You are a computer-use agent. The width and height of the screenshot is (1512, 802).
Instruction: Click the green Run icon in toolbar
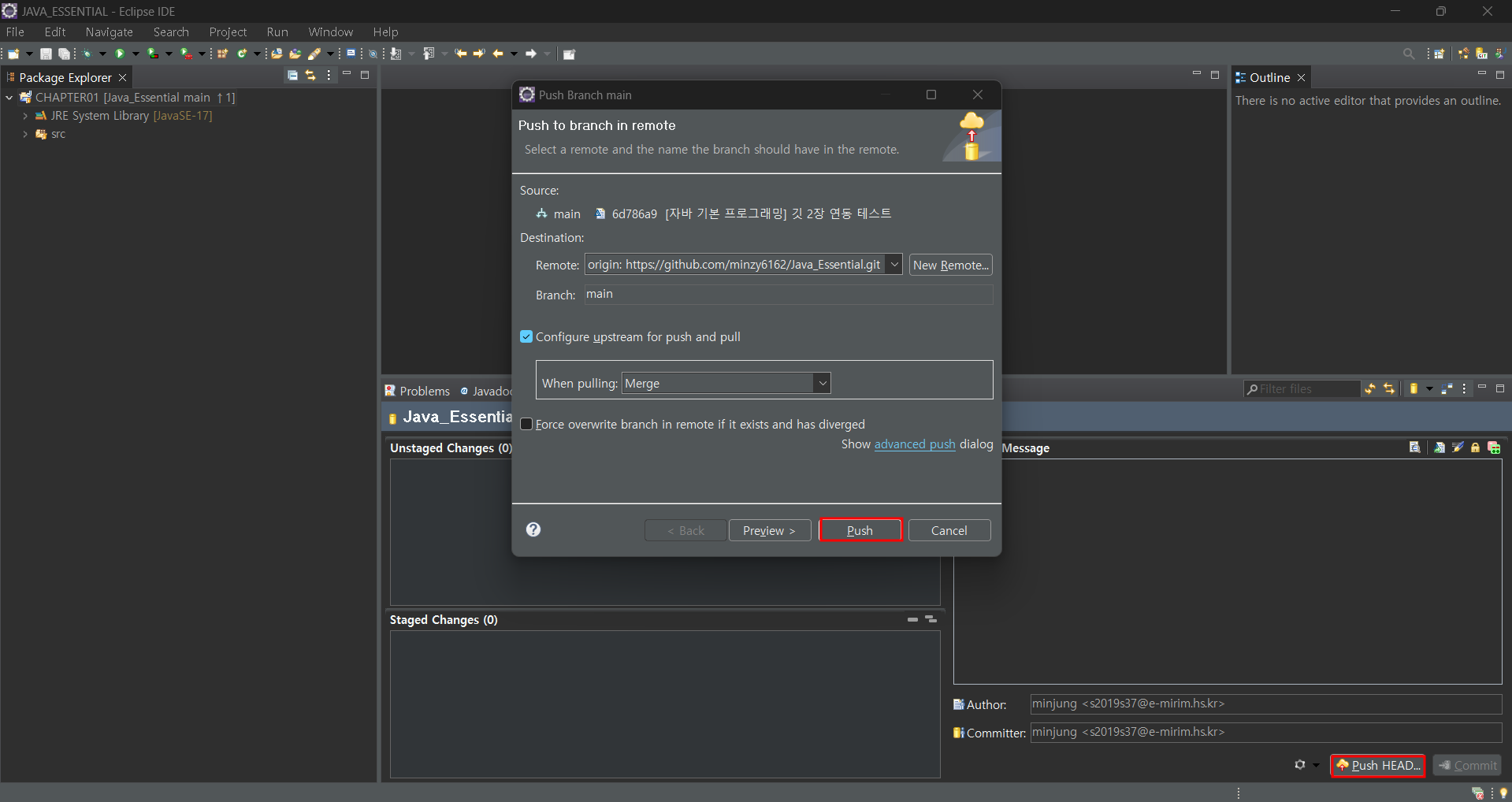pyautogui.click(x=120, y=54)
